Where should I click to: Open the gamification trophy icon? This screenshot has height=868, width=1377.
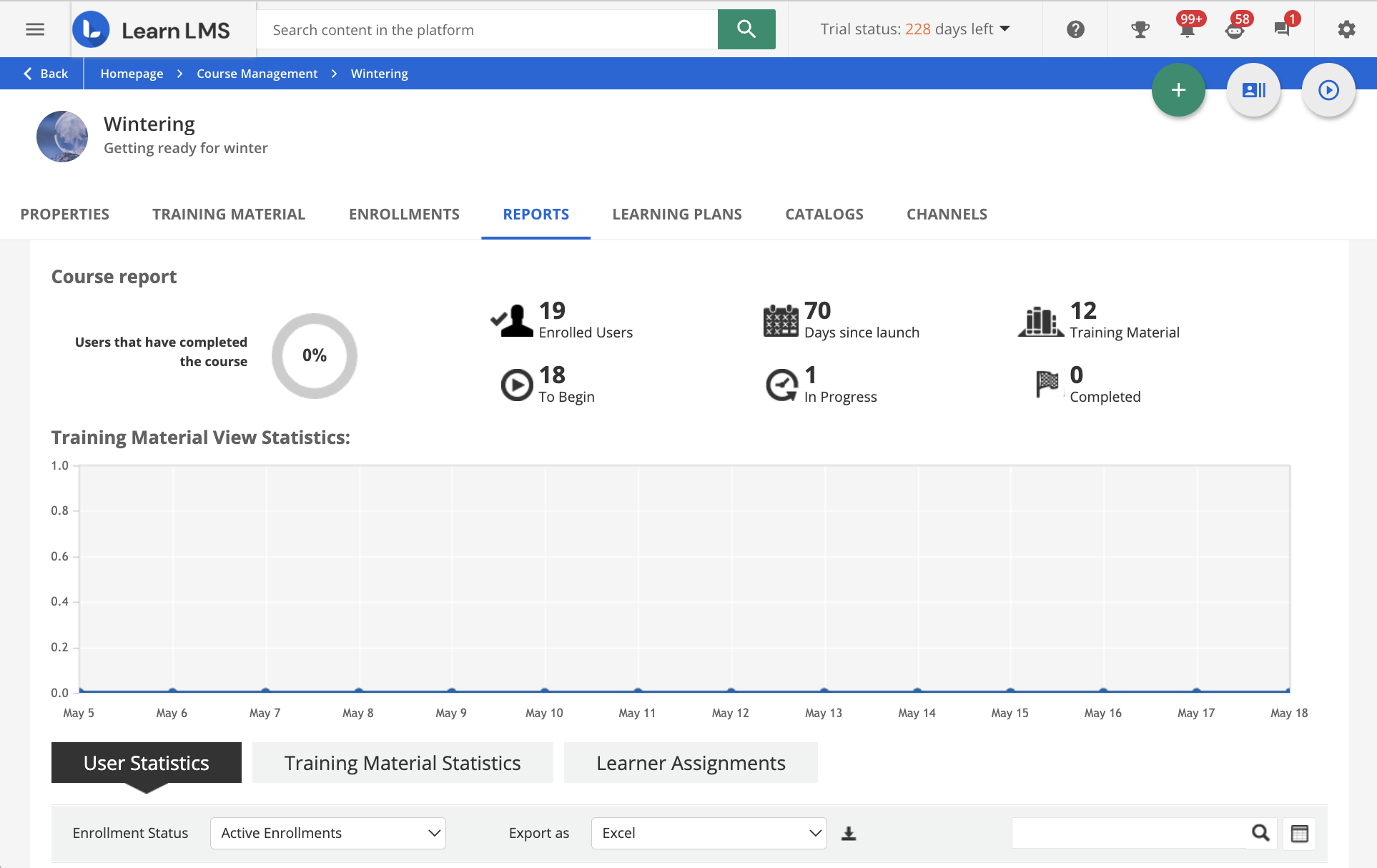[x=1139, y=29]
